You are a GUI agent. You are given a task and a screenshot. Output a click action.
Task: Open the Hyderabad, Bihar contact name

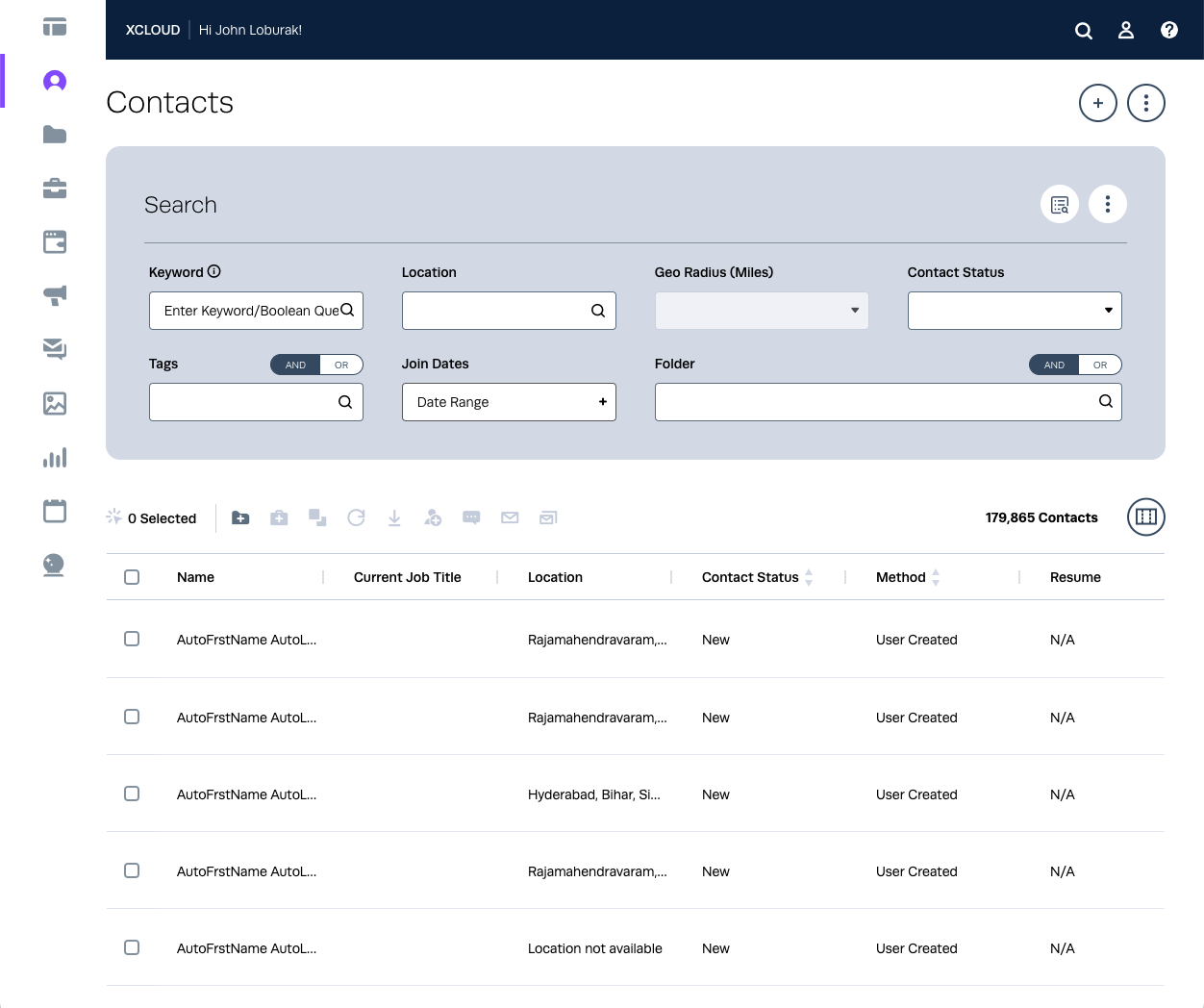tap(246, 794)
